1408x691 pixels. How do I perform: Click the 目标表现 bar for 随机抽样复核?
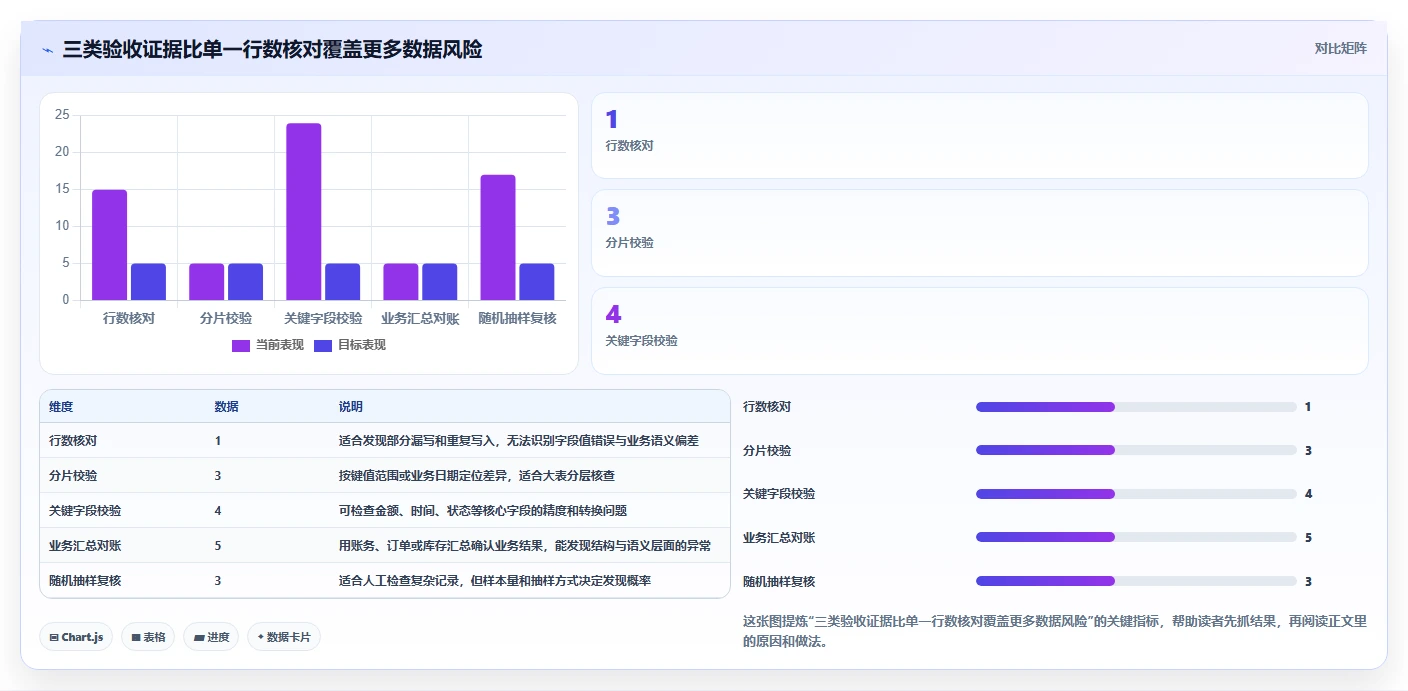[536, 282]
